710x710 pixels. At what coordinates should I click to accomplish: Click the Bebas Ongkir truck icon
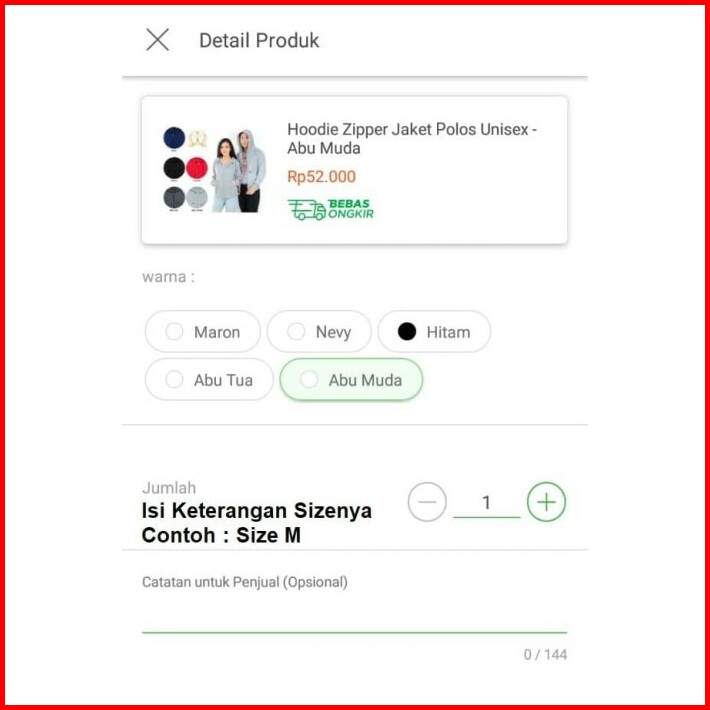pyautogui.click(x=307, y=210)
